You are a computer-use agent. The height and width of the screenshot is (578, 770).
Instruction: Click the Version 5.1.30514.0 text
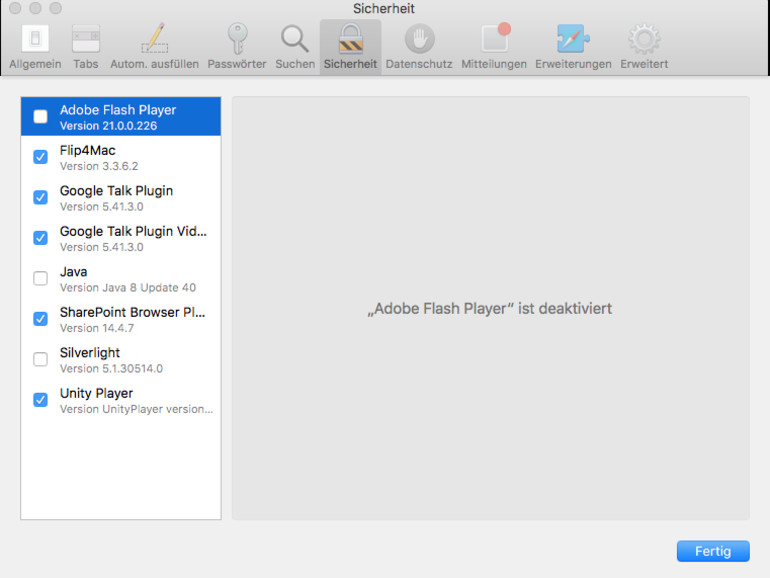click(111, 369)
